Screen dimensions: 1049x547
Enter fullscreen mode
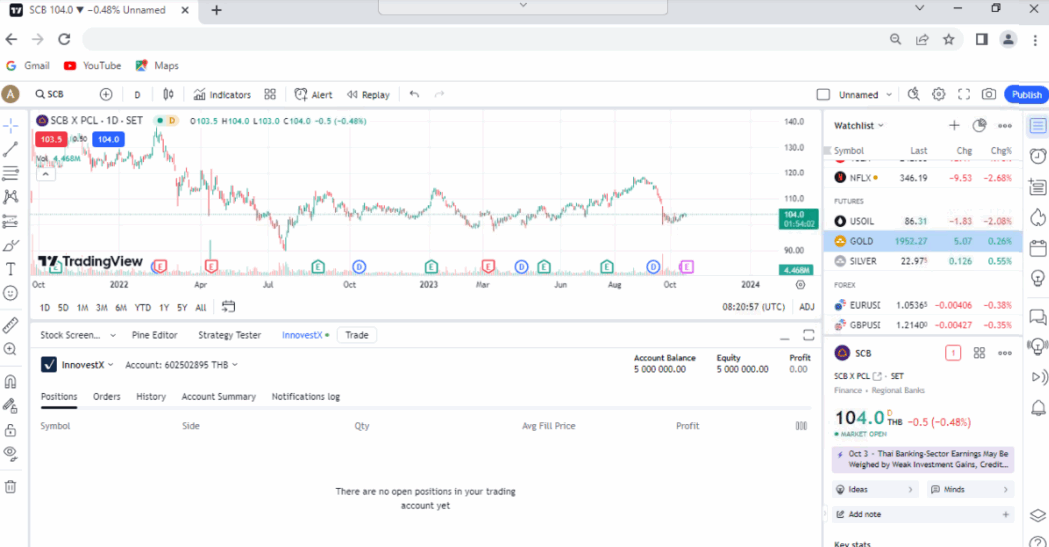click(964, 94)
